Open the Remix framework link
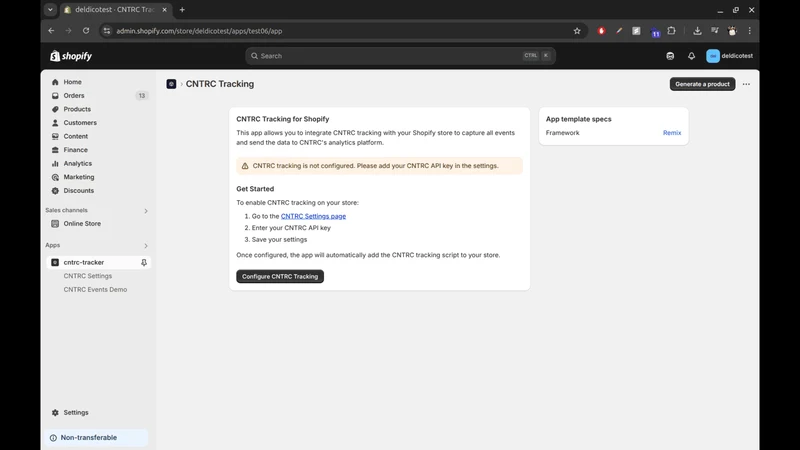Screen dimensions: 800x450 (671, 133)
